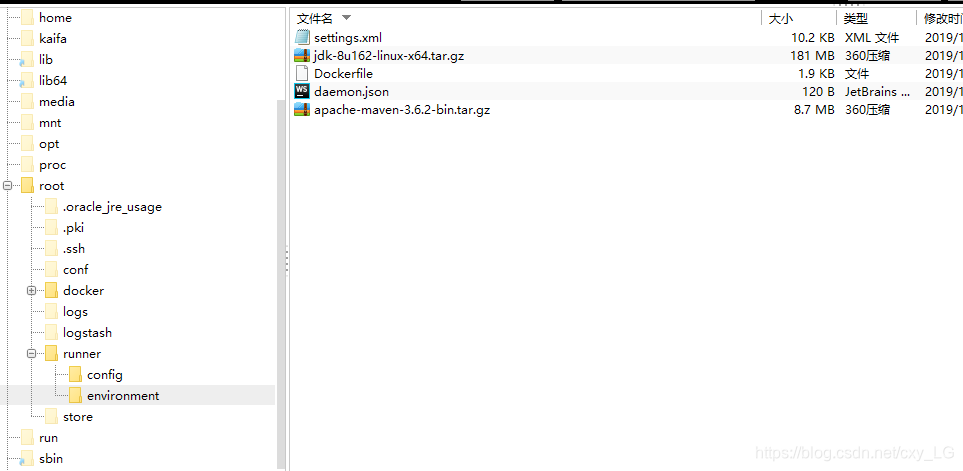
Task: Select the logstash tree label
Action: pos(87,333)
